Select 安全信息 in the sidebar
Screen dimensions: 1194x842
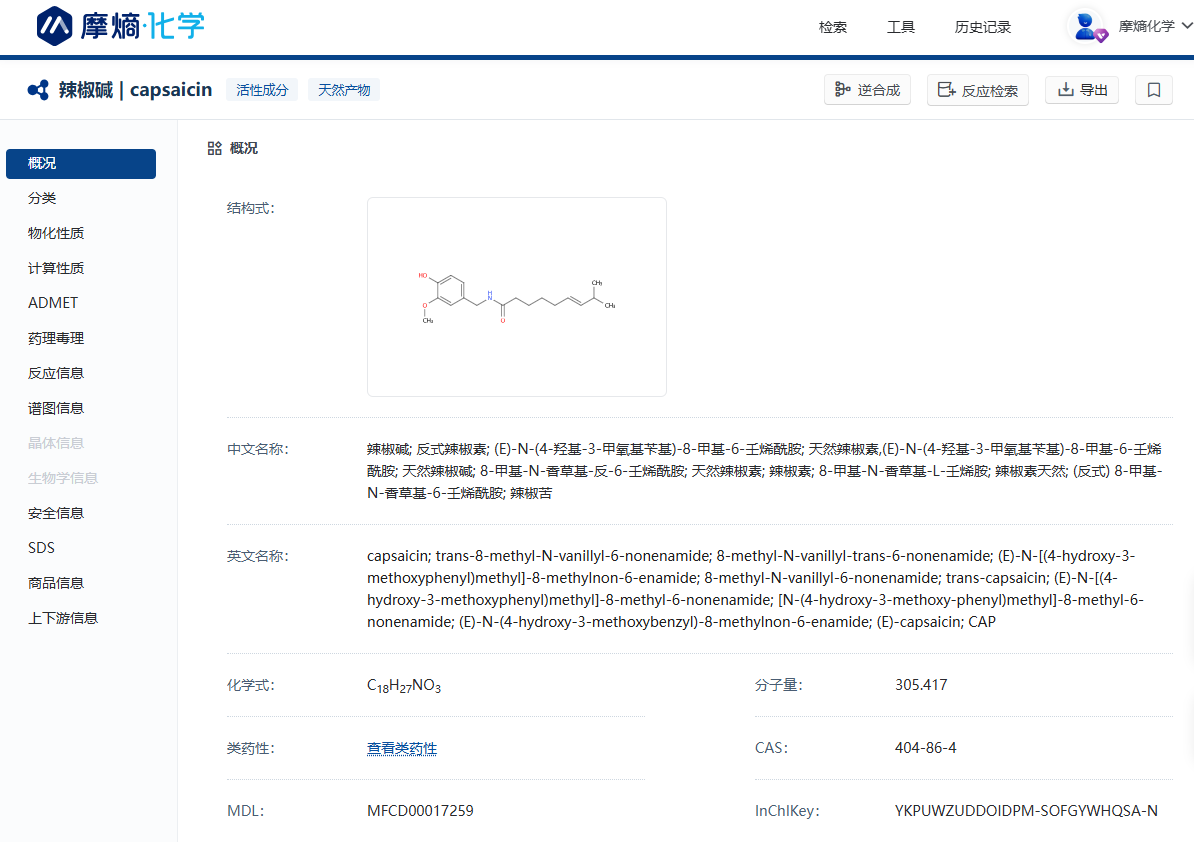pos(56,513)
